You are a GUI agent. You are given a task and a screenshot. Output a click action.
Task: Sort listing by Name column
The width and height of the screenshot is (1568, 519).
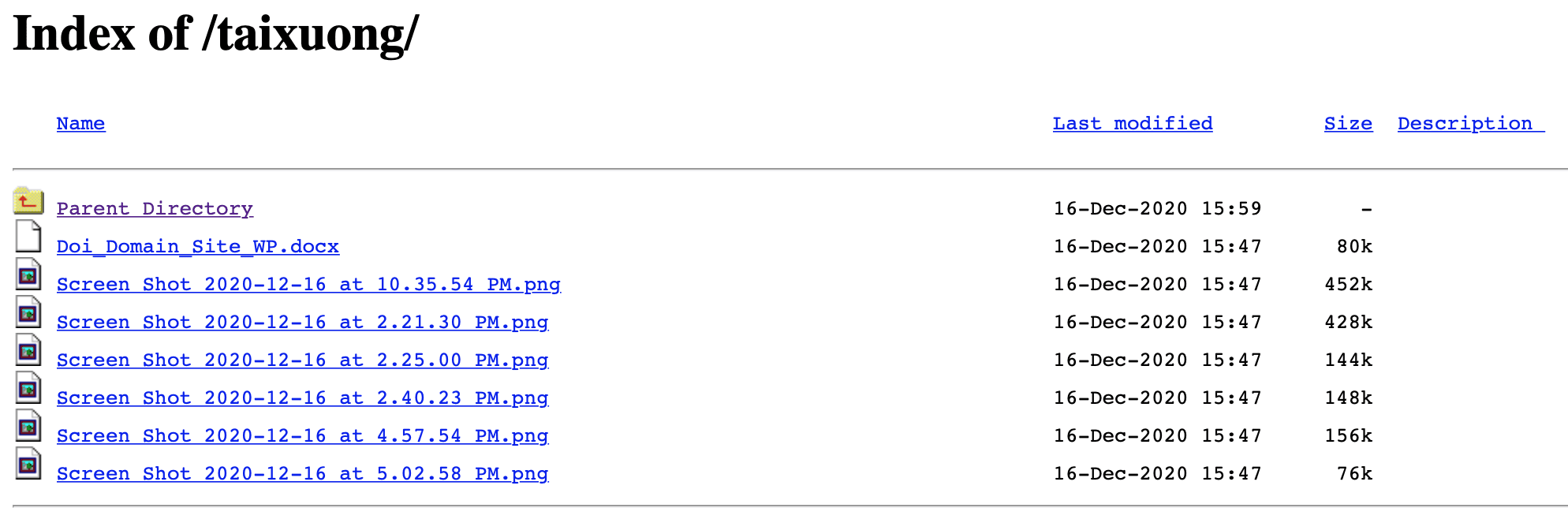(80, 123)
